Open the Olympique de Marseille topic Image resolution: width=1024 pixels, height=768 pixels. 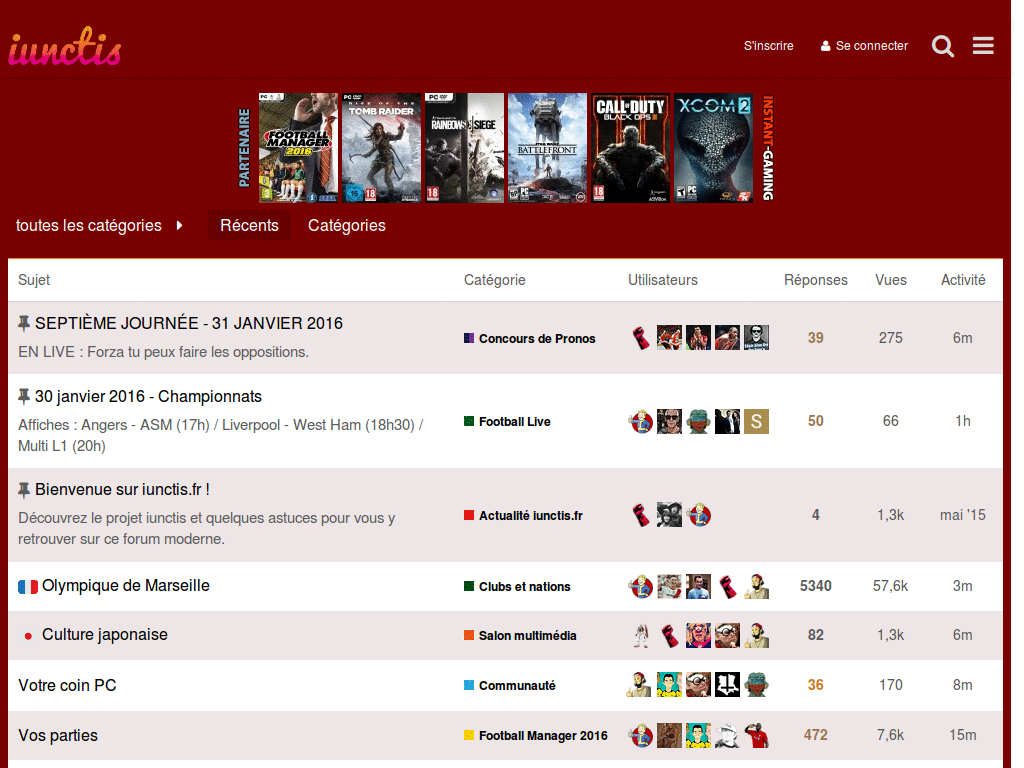(125, 585)
